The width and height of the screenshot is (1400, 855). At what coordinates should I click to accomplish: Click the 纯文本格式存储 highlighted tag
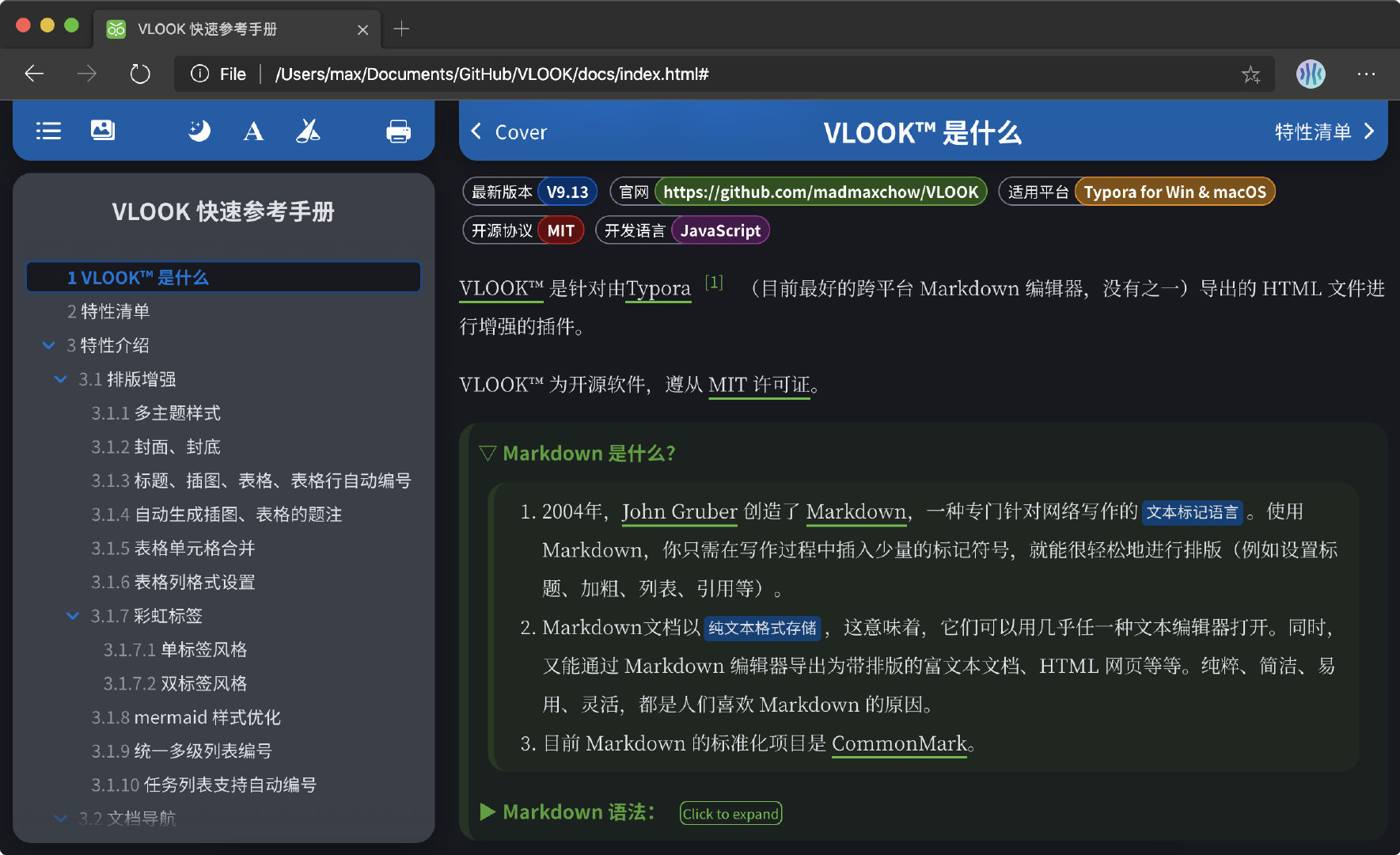coord(762,628)
